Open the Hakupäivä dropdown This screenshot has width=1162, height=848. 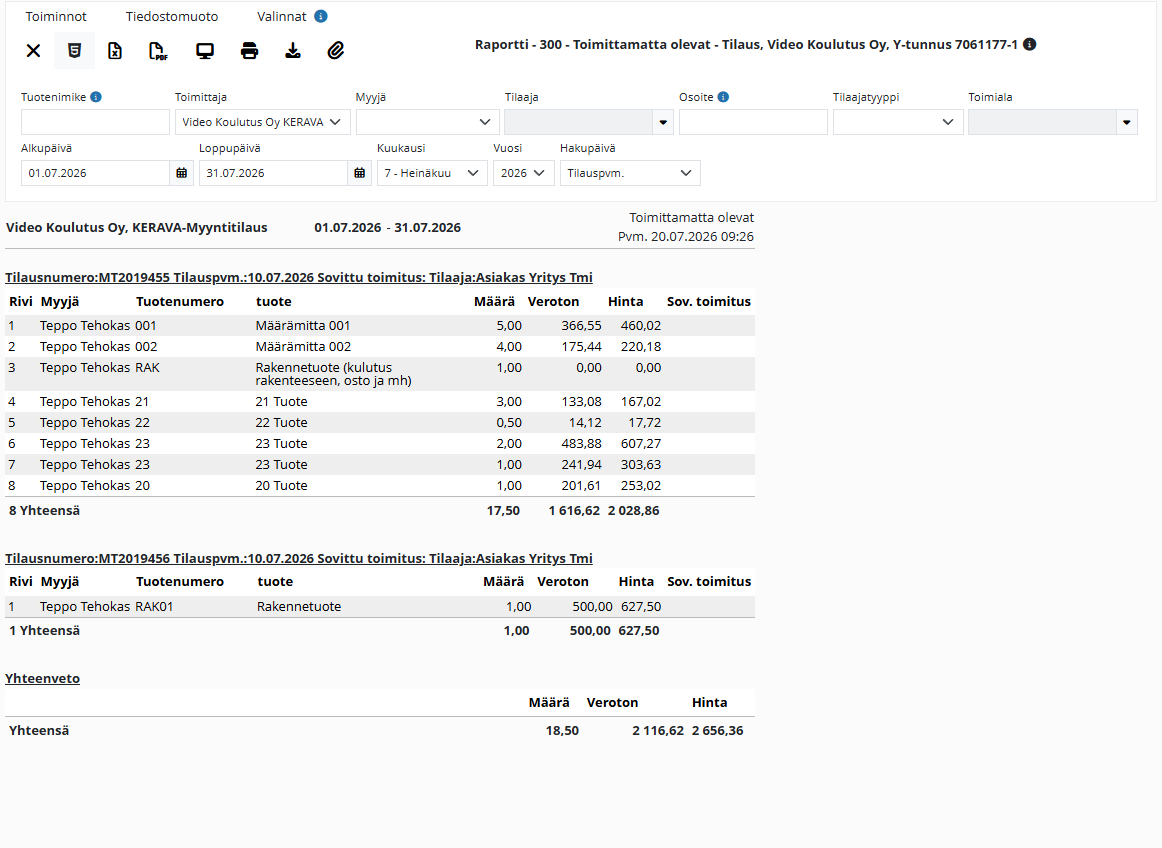[630, 173]
